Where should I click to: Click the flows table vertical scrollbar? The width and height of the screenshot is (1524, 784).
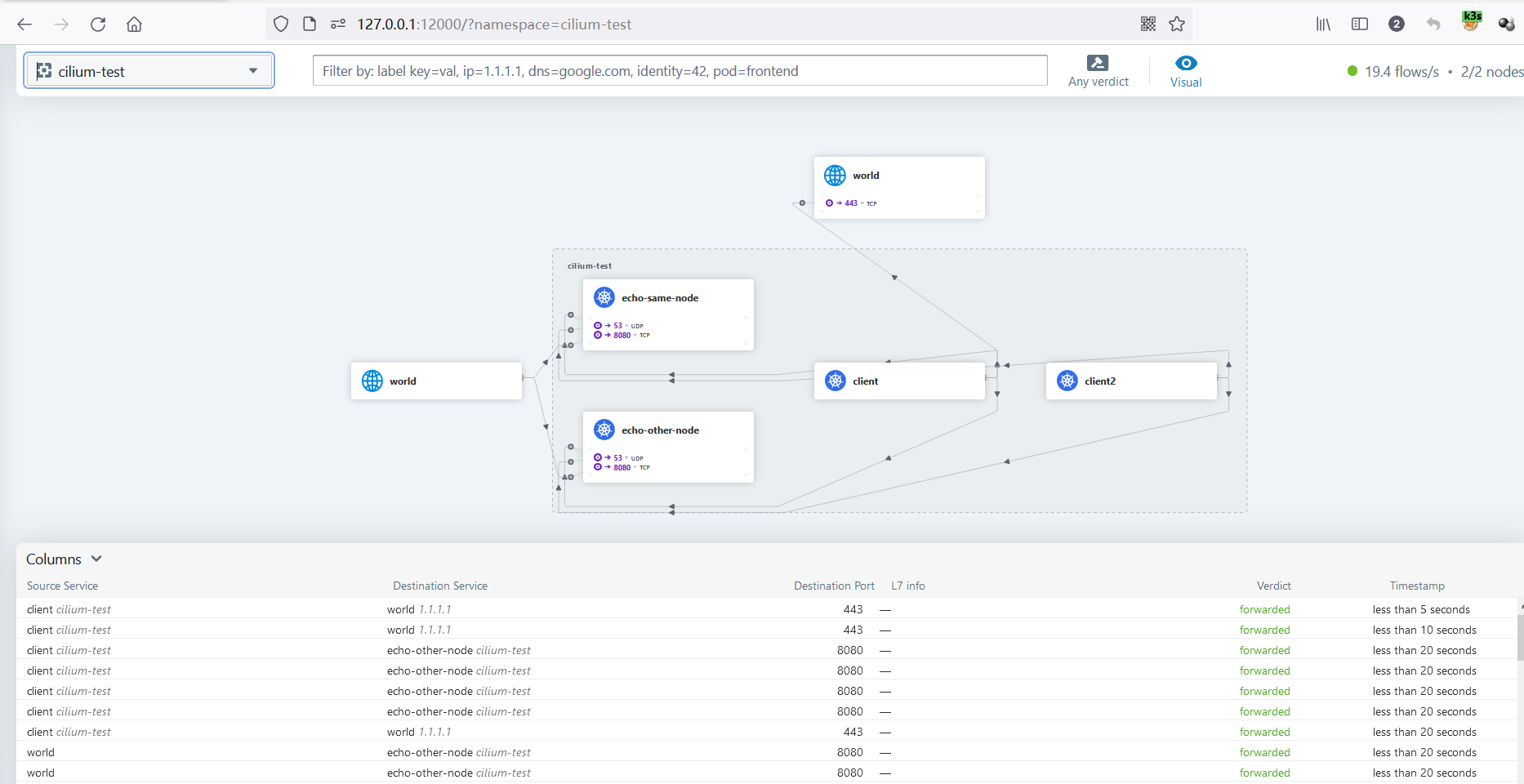tap(1520, 637)
